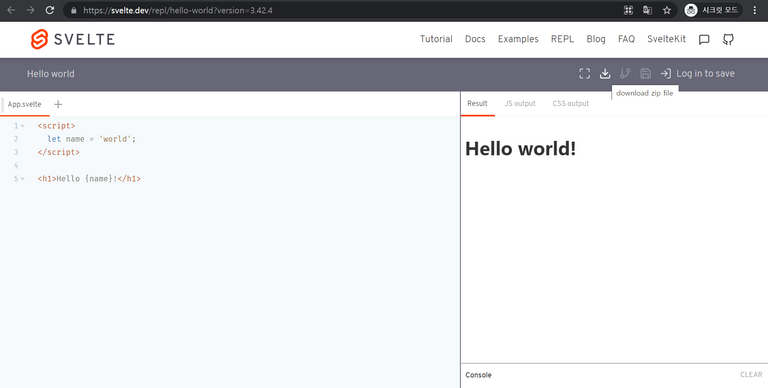Click line number 4 in gutter
768x388 pixels.
tap(16, 166)
